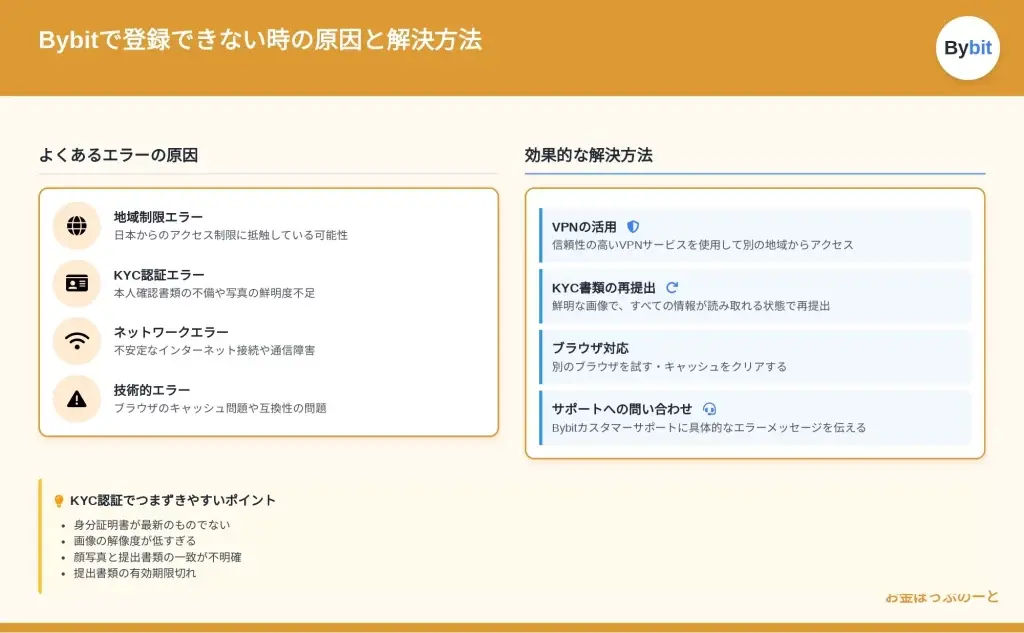Click the よくあるエラーの原因 heading
Image resolution: width=1024 pixels, height=633 pixels.
(x=118, y=155)
